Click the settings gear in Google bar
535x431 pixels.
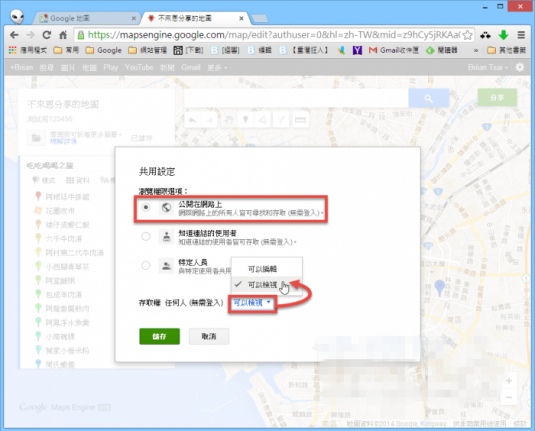tap(520, 67)
